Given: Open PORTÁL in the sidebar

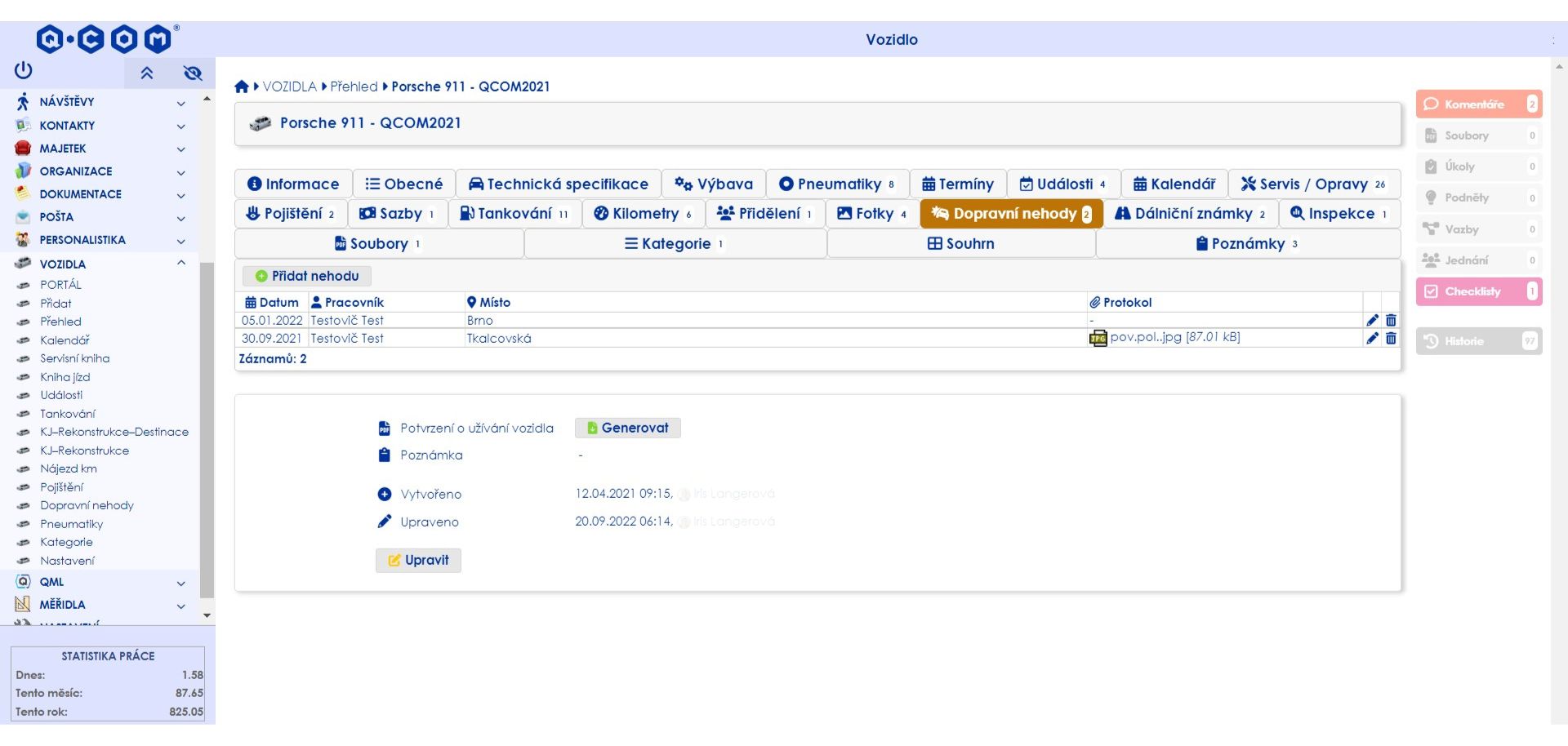Looking at the screenshot, I should 61,285.
